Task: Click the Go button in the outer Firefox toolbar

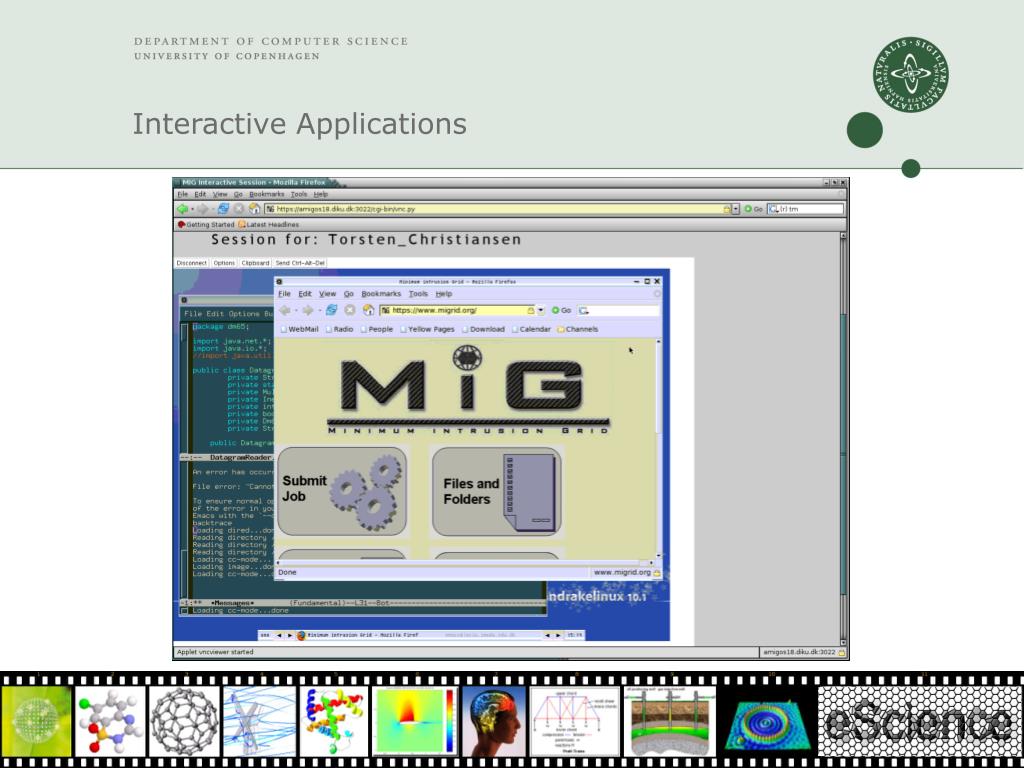Action: point(753,209)
